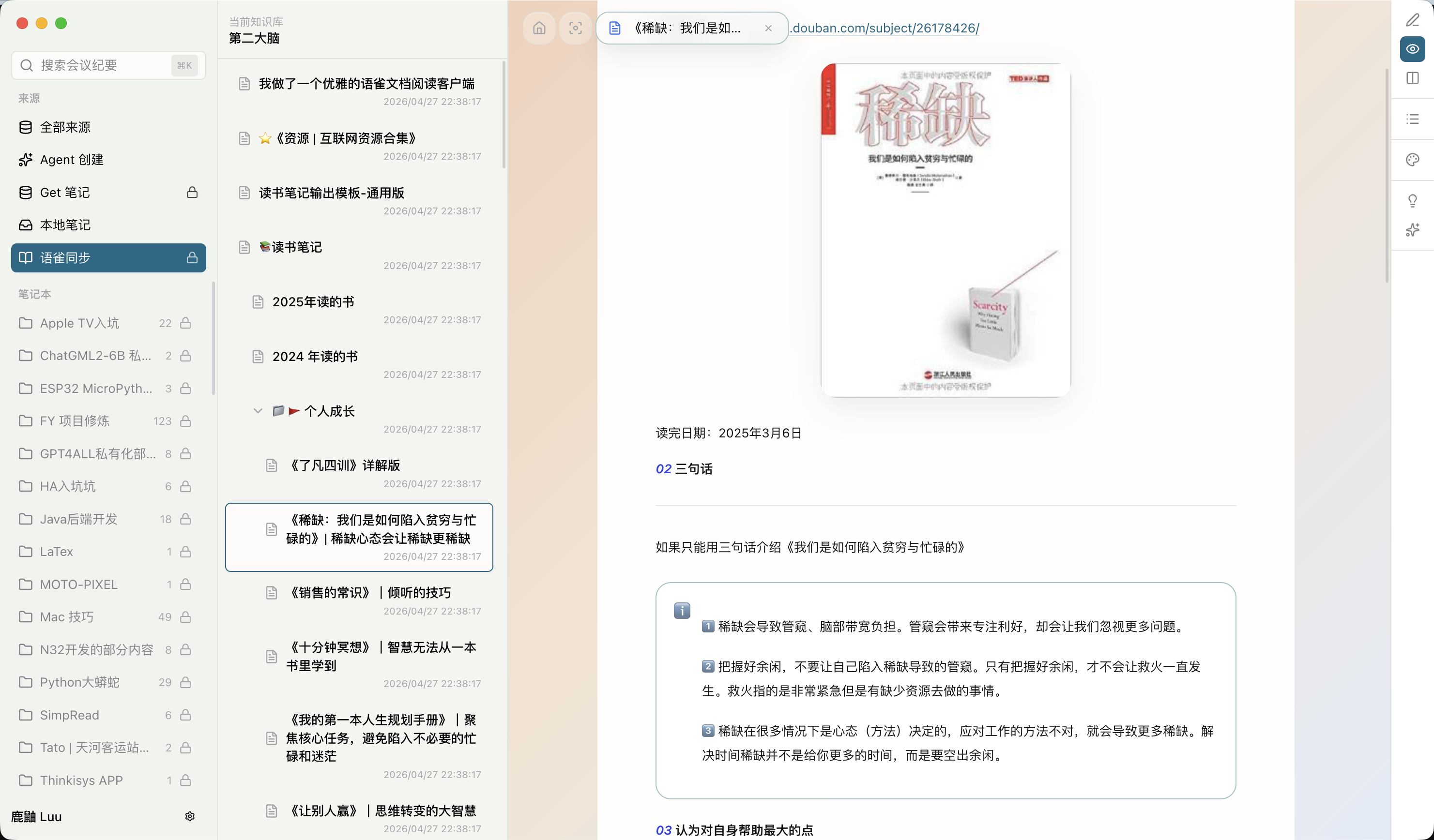Click the 搜索会议纪要 search field

(109, 65)
